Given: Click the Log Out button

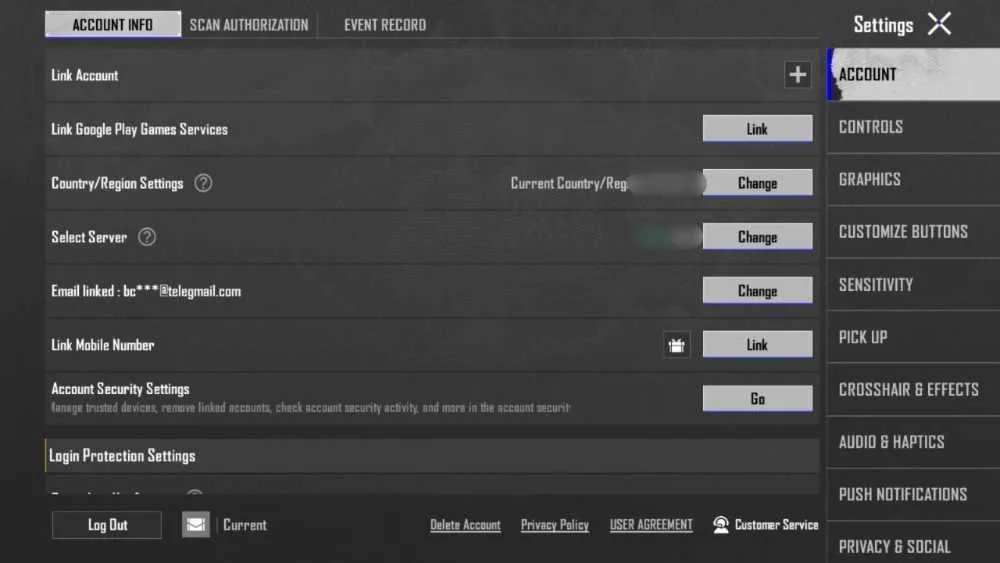Looking at the screenshot, I should 107,525.
